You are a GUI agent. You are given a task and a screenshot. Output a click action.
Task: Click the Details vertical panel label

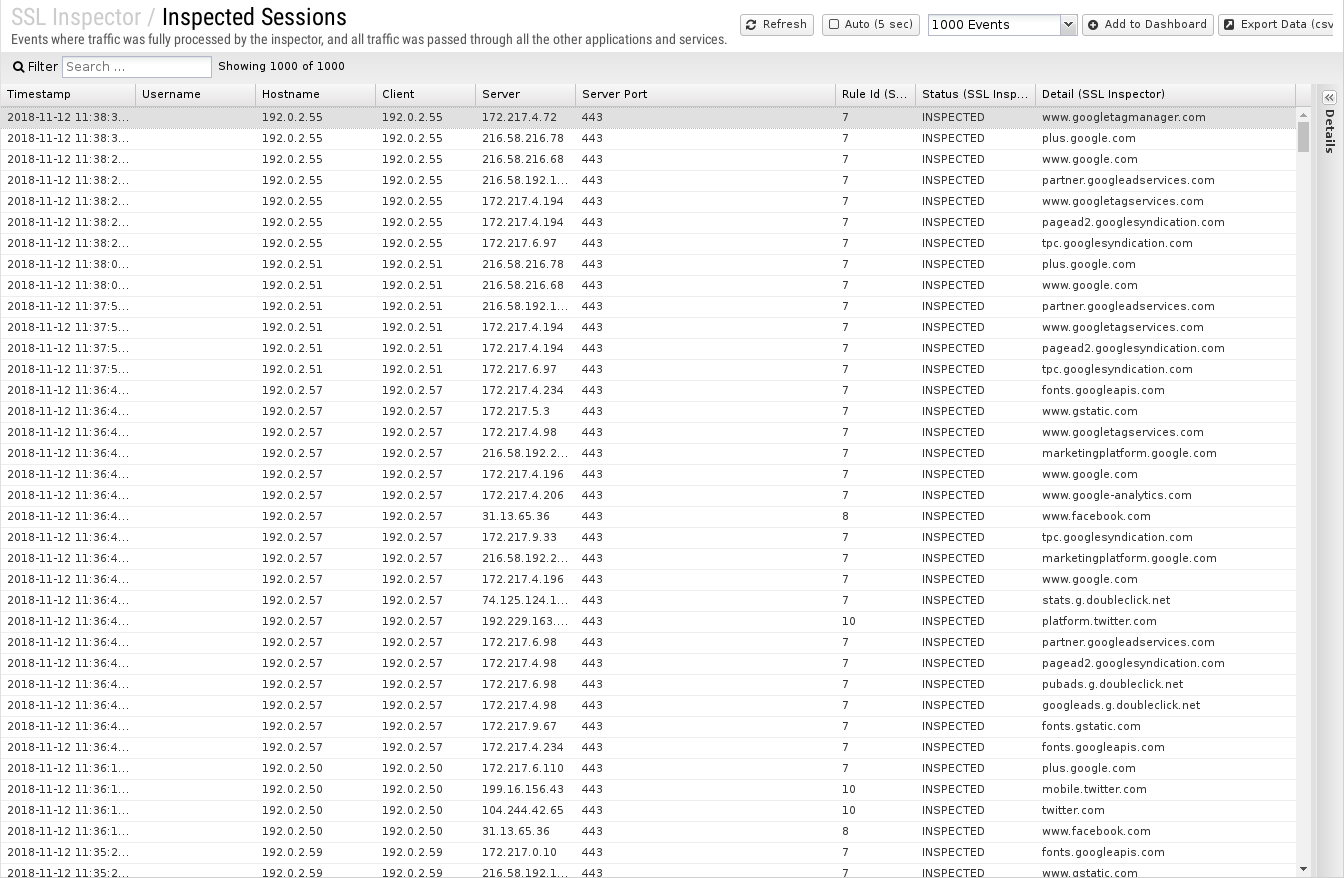coord(1329,131)
